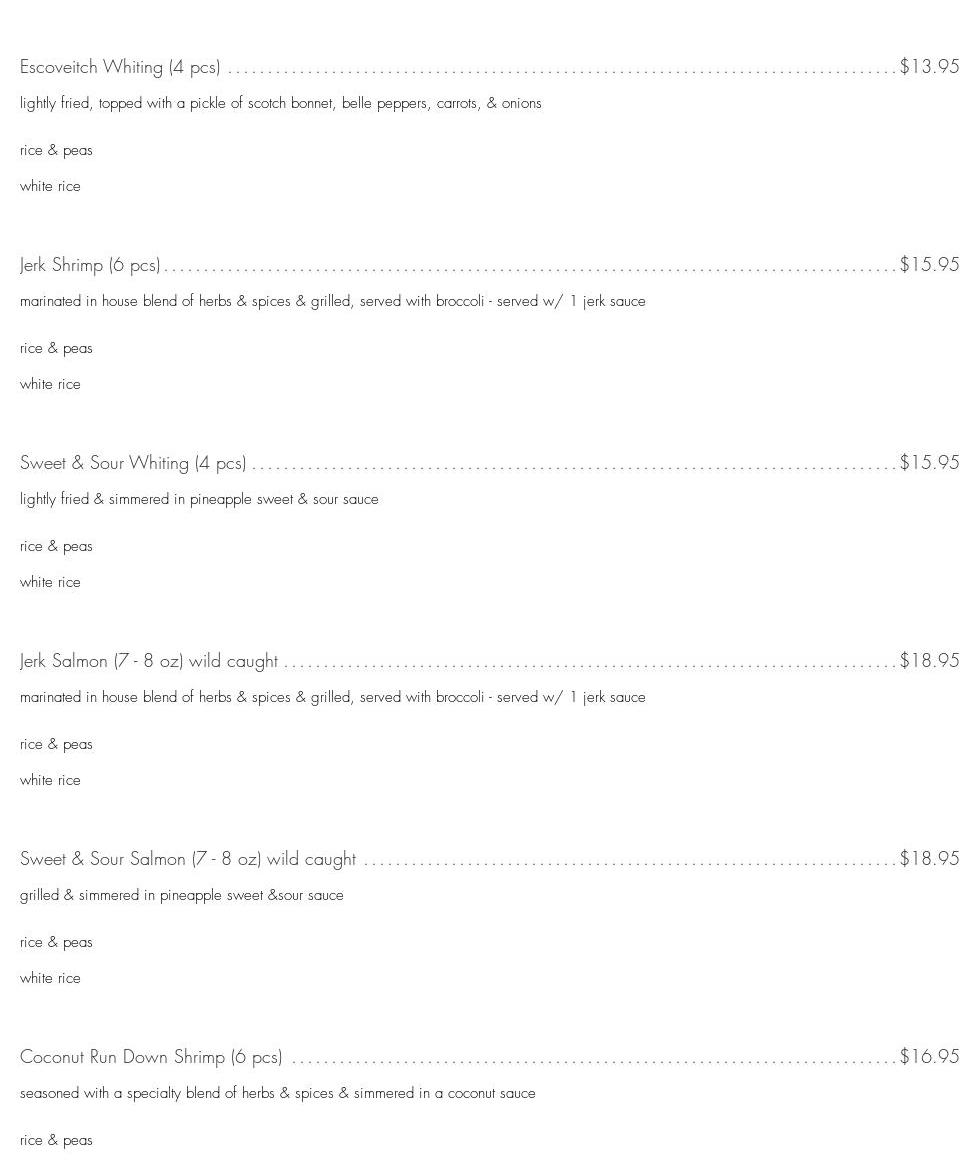Screen dimensions: 965x1161
Task: Click the $18.95 price beside Jerk Salmon
Action: click(929, 660)
